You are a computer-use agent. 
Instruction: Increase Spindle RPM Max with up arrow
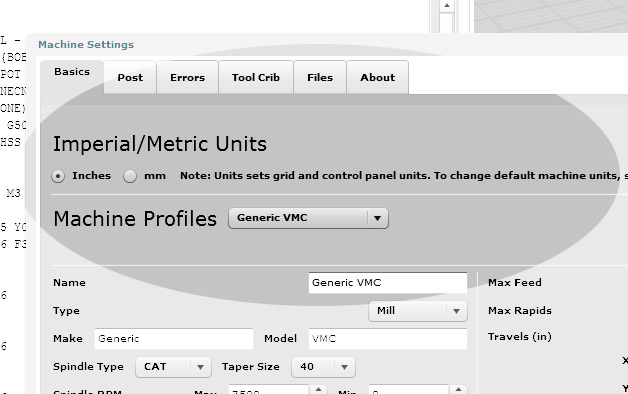tap(318, 389)
